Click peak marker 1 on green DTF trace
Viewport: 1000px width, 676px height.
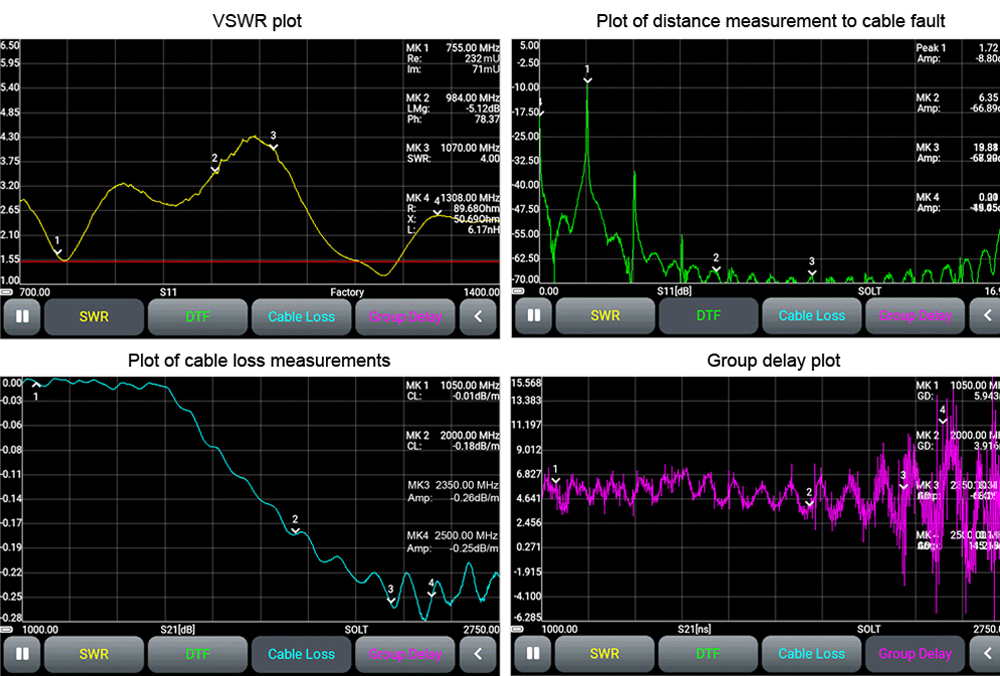588,78
